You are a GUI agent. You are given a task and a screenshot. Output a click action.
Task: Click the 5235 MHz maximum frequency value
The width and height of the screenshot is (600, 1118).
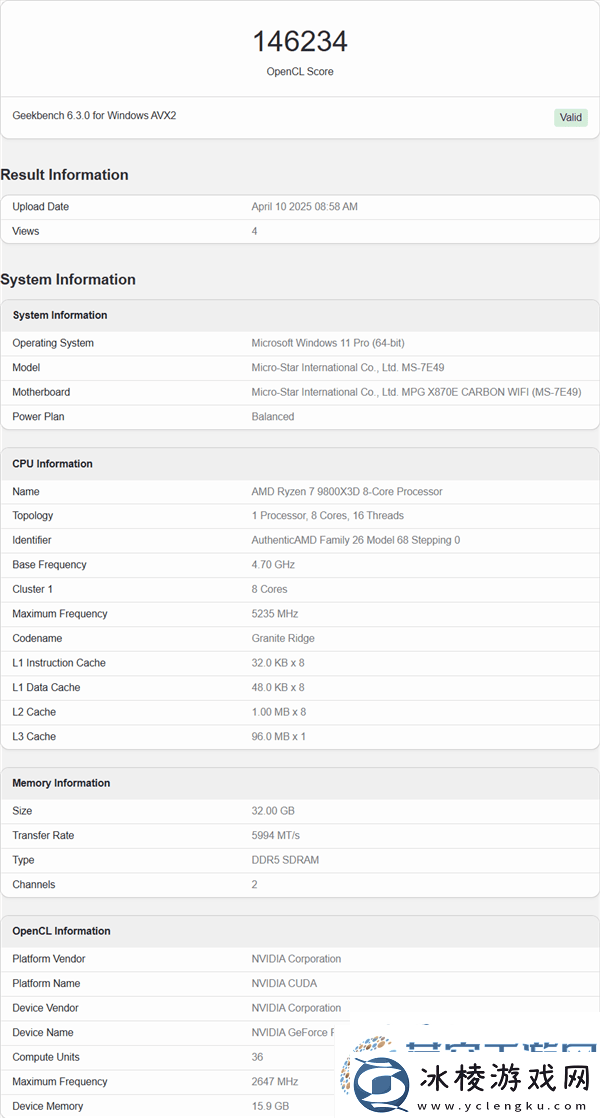[275, 614]
